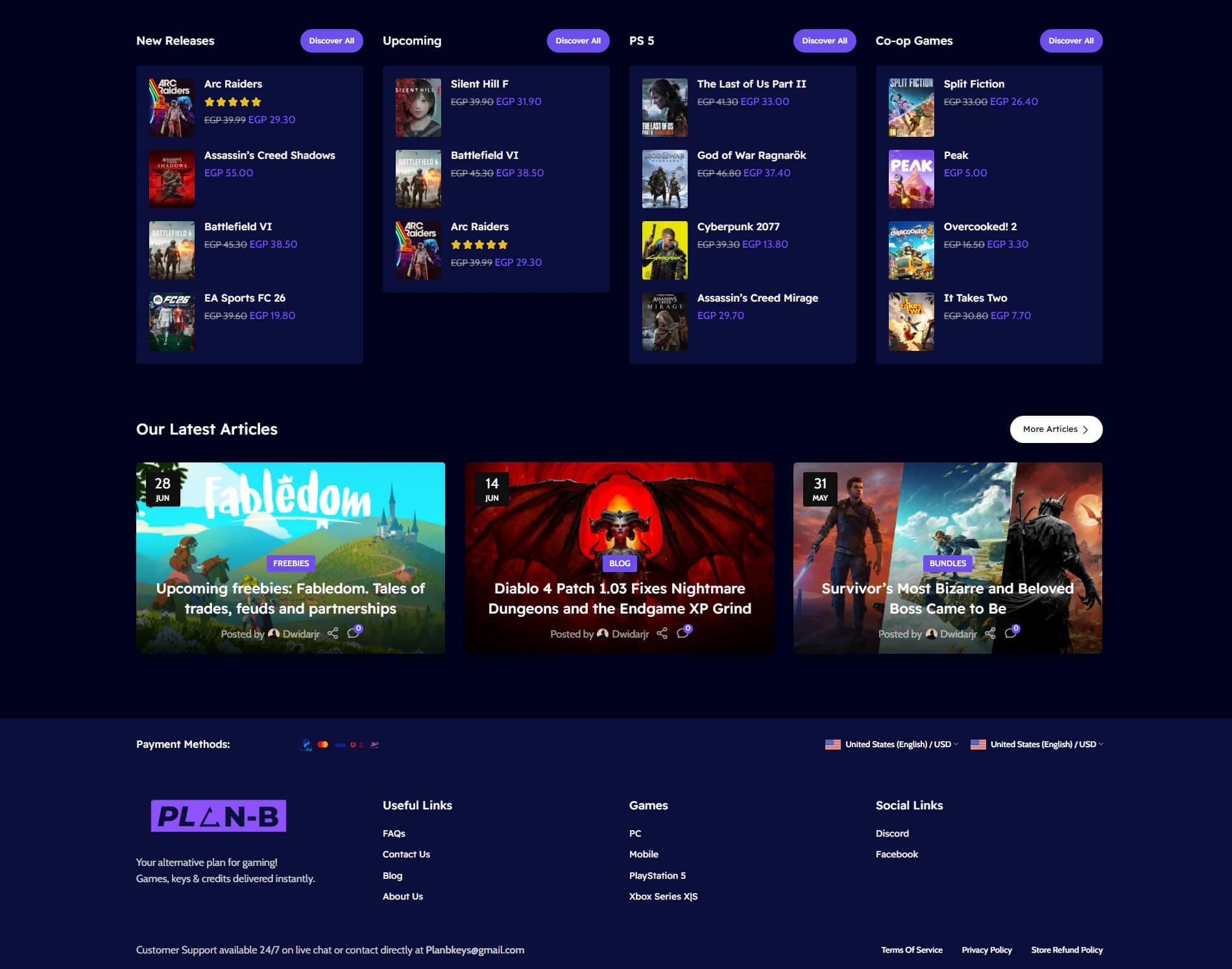Click Discover All for Upcoming games
The image size is (1232, 969).
coord(578,40)
